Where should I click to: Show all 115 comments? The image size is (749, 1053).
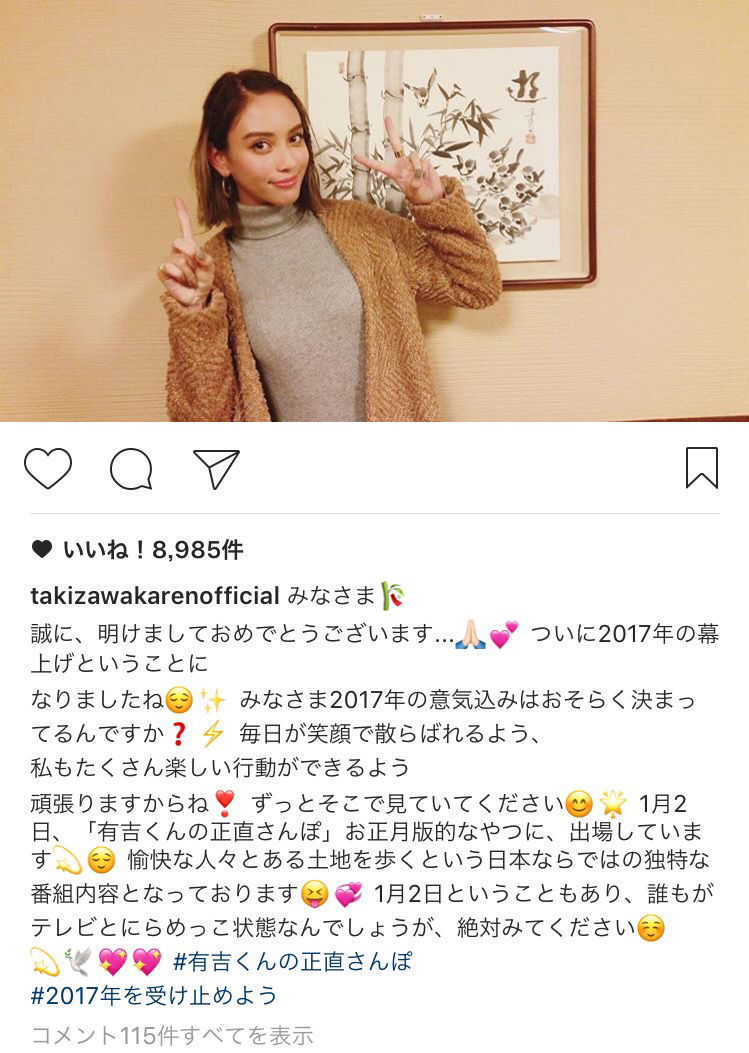point(172,1034)
